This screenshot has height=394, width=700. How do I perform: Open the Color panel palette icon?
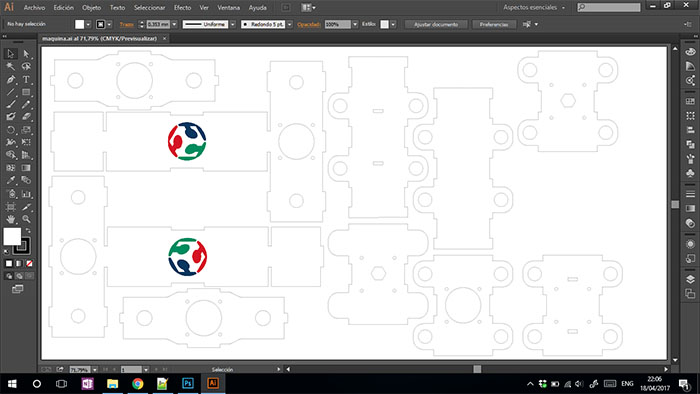[x=690, y=52]
